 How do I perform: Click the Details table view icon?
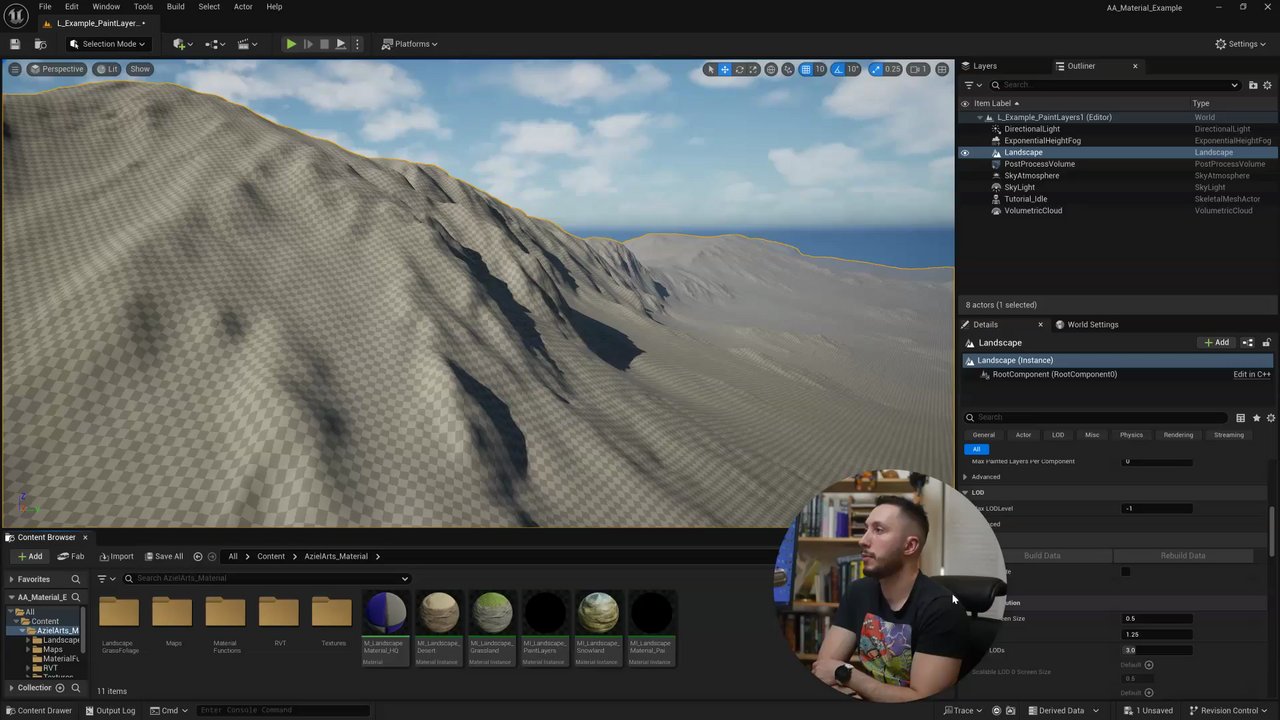(1240, 418)
